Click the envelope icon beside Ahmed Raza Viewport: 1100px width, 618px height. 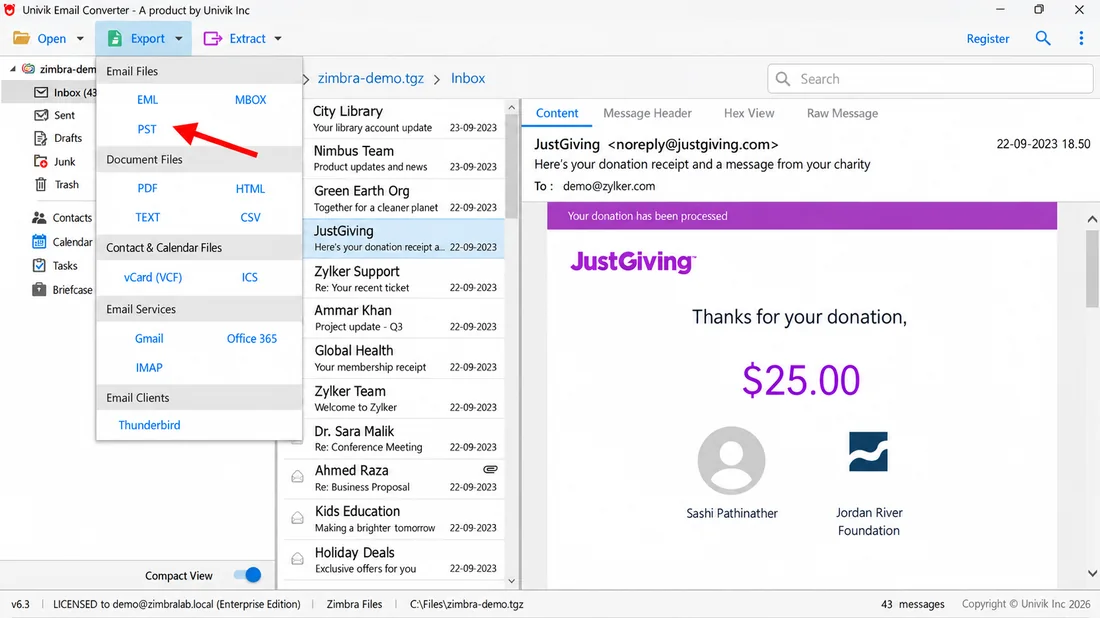pos(297,477)
